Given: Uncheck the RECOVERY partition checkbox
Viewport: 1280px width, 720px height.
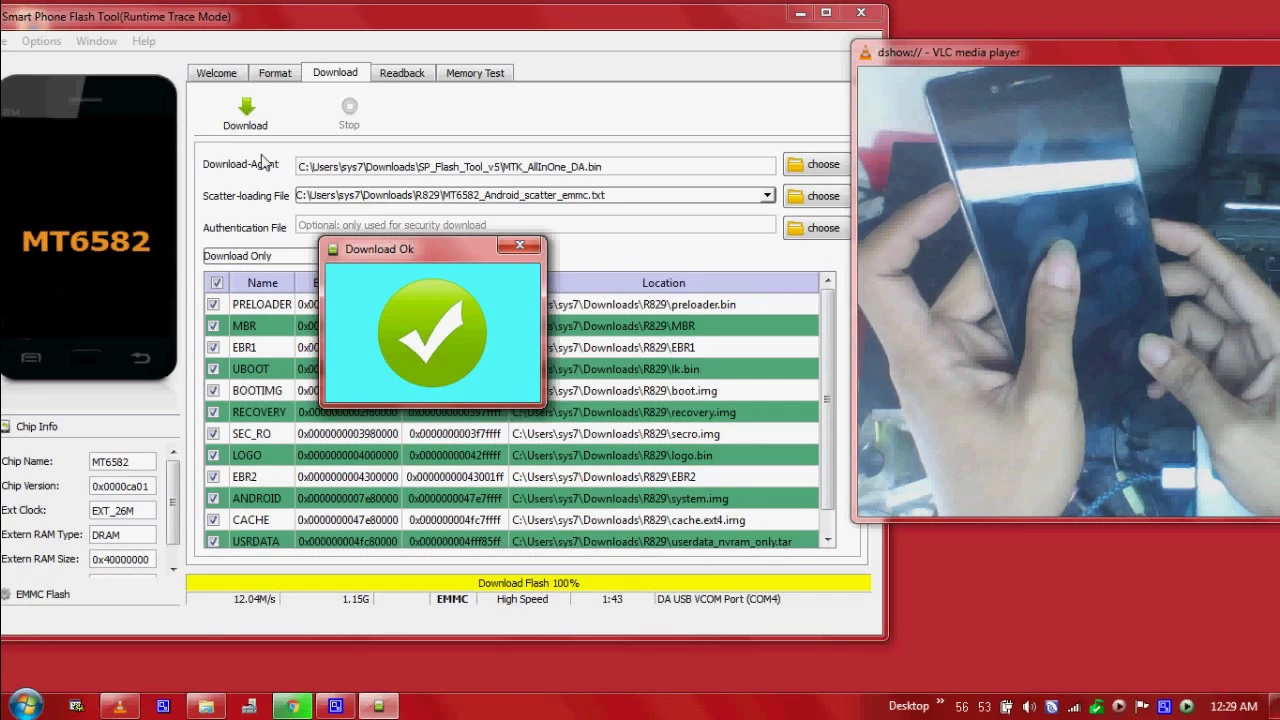Looking at the screenshot, I should [213, 412].
